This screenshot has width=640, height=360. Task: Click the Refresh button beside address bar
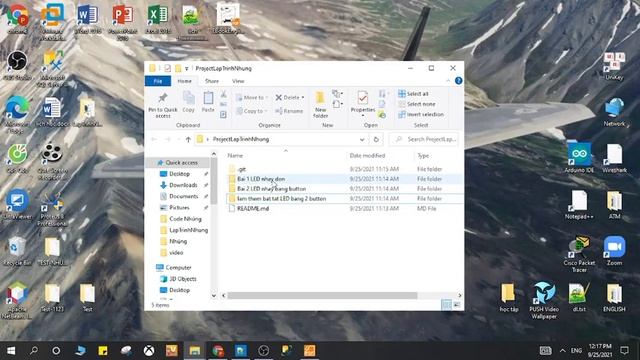pyautogui.click(x=376, y=140)
